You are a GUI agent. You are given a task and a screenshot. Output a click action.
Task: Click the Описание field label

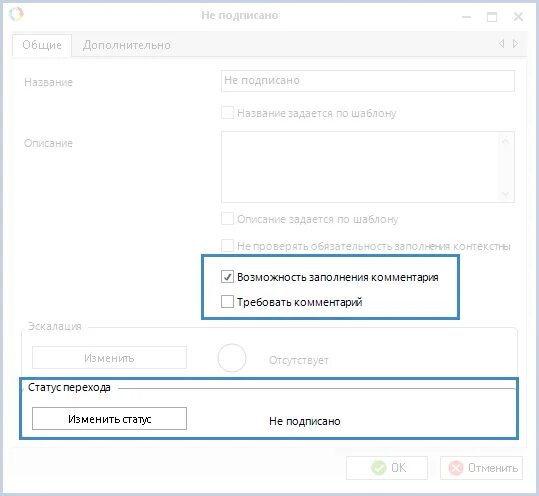[48, 143]
